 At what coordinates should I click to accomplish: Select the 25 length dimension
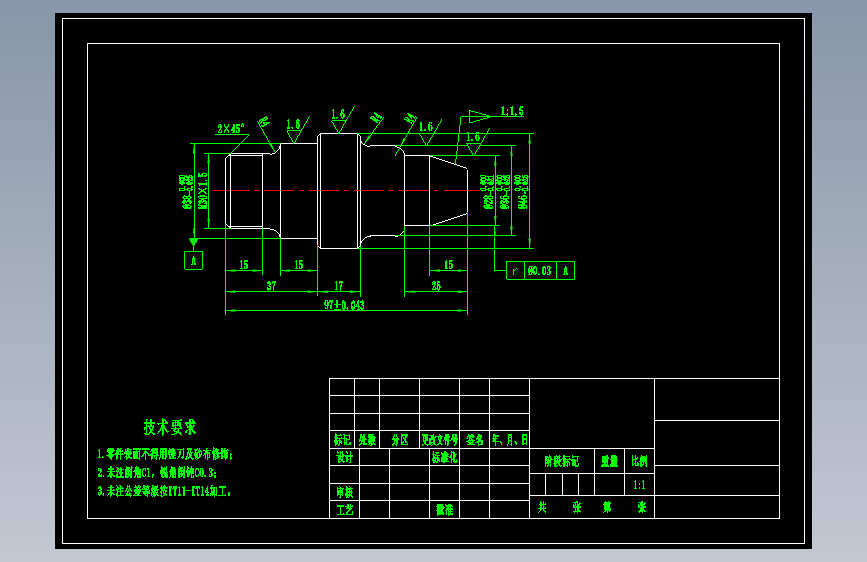[436, 286]
